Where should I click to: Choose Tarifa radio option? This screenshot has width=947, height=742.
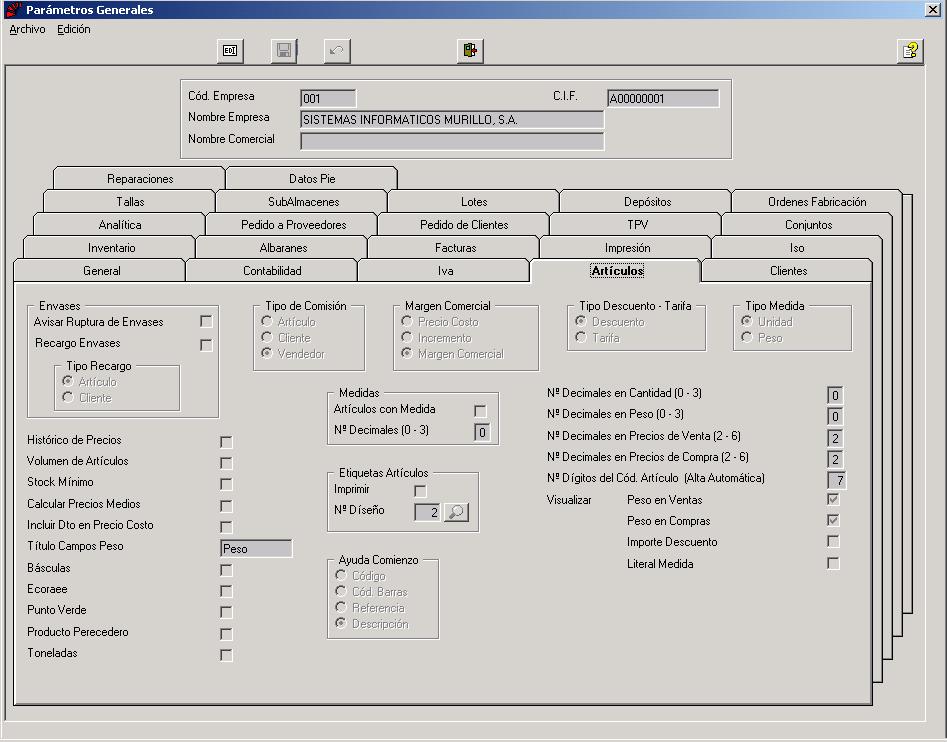point(581,337)
